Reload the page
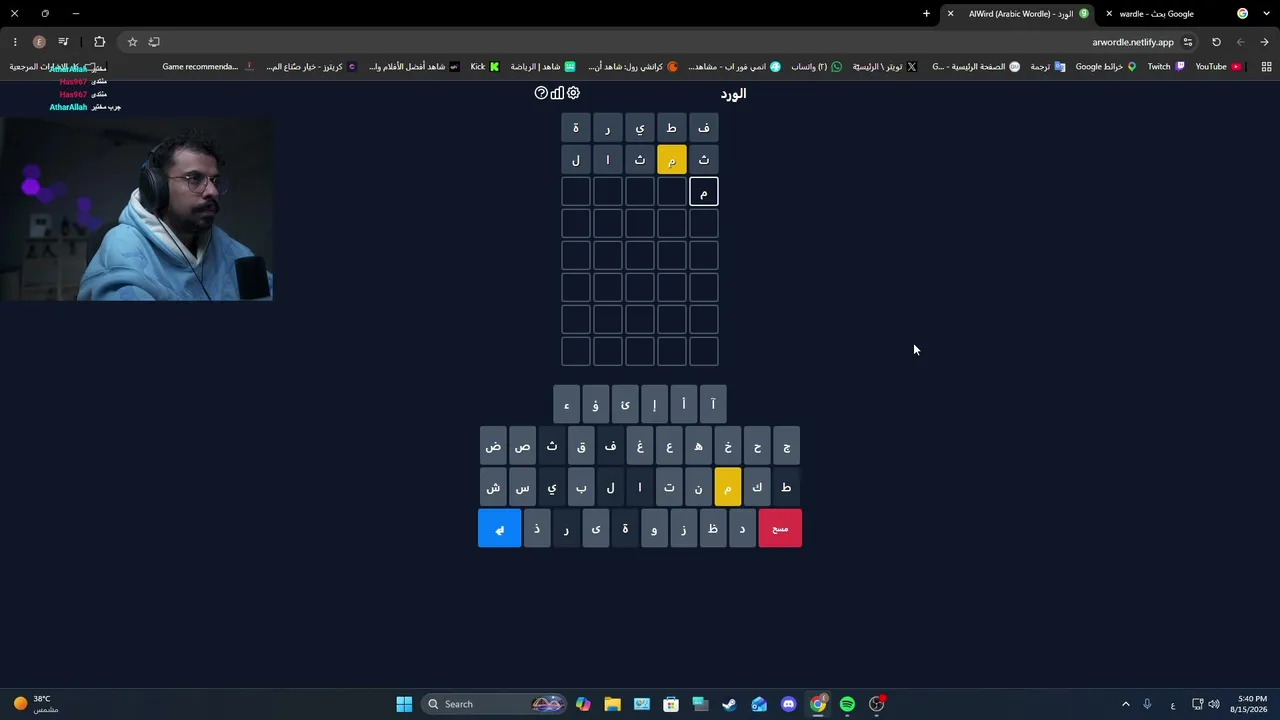The height and width of the screenshot is (720, 1280). (x=1216, y=42)
